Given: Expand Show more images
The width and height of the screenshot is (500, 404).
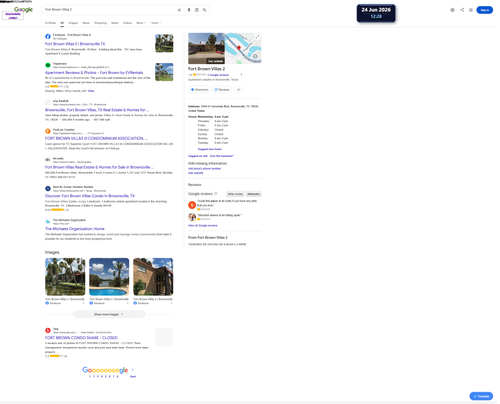Looking at the screenshot, I should [x=109, y=314].
